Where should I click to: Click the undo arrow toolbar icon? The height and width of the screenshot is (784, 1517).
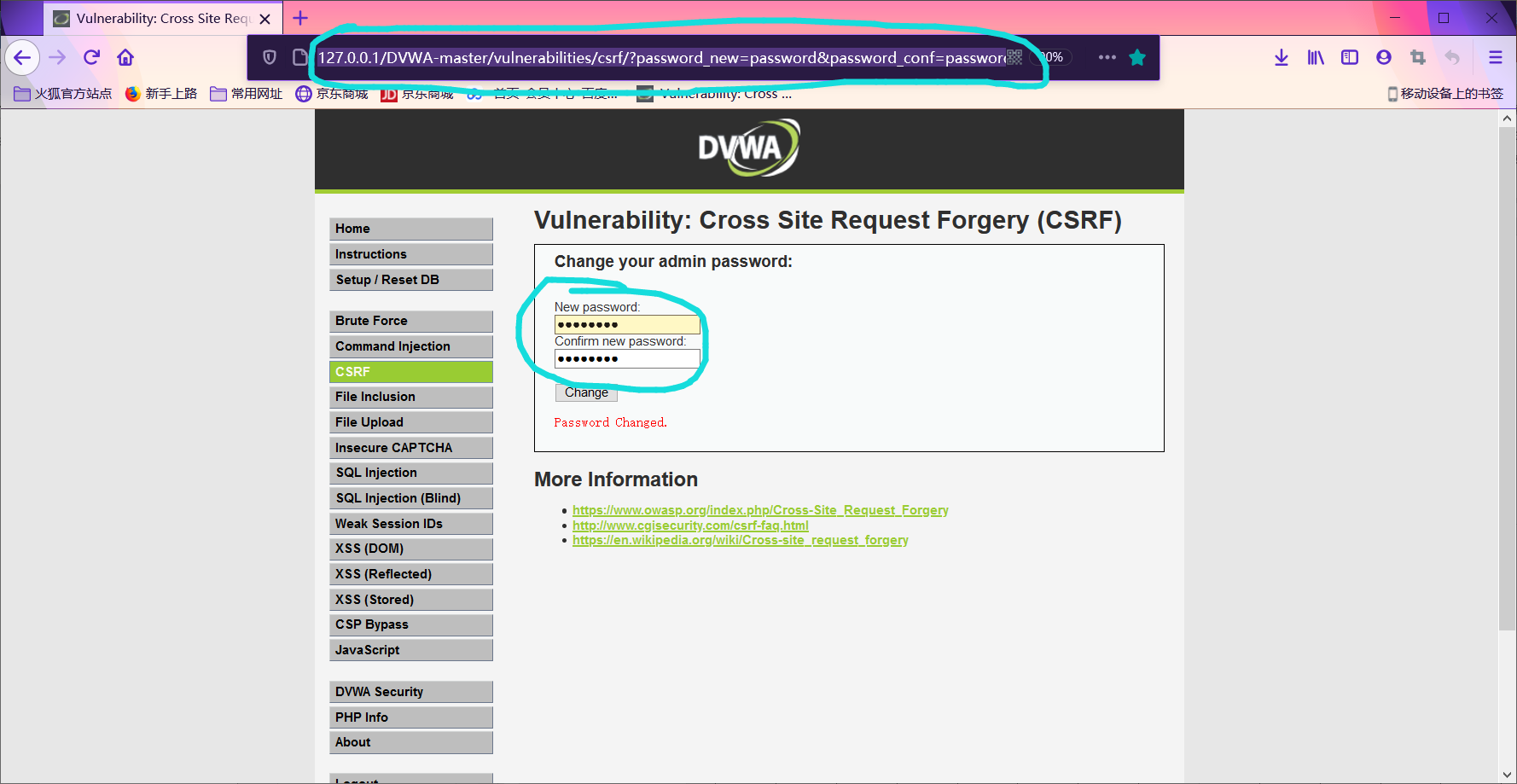click(1452, 57)
